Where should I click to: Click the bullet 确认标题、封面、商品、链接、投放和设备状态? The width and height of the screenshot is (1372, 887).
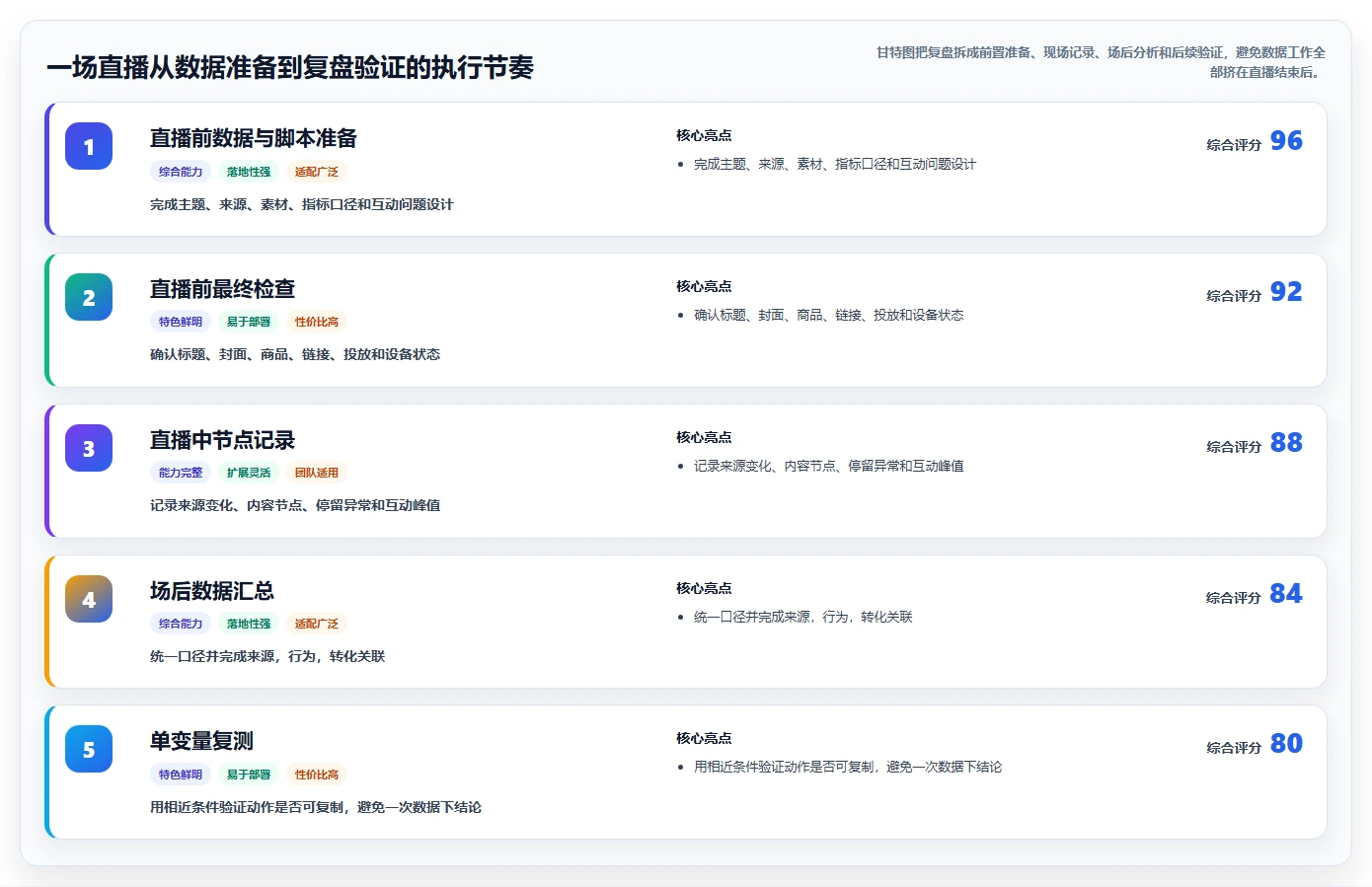[829, 315]
